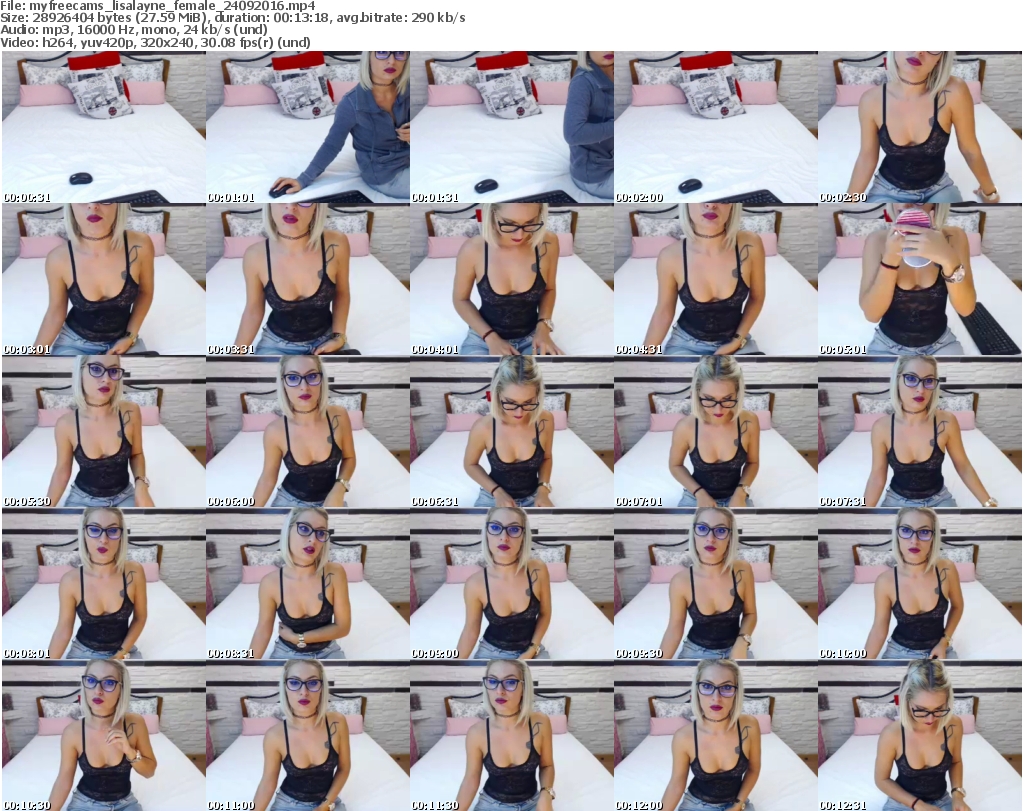Screen dimensions: 1024x811
Task: Open the empty bed frame at 00:02:00
Action: 715,128
